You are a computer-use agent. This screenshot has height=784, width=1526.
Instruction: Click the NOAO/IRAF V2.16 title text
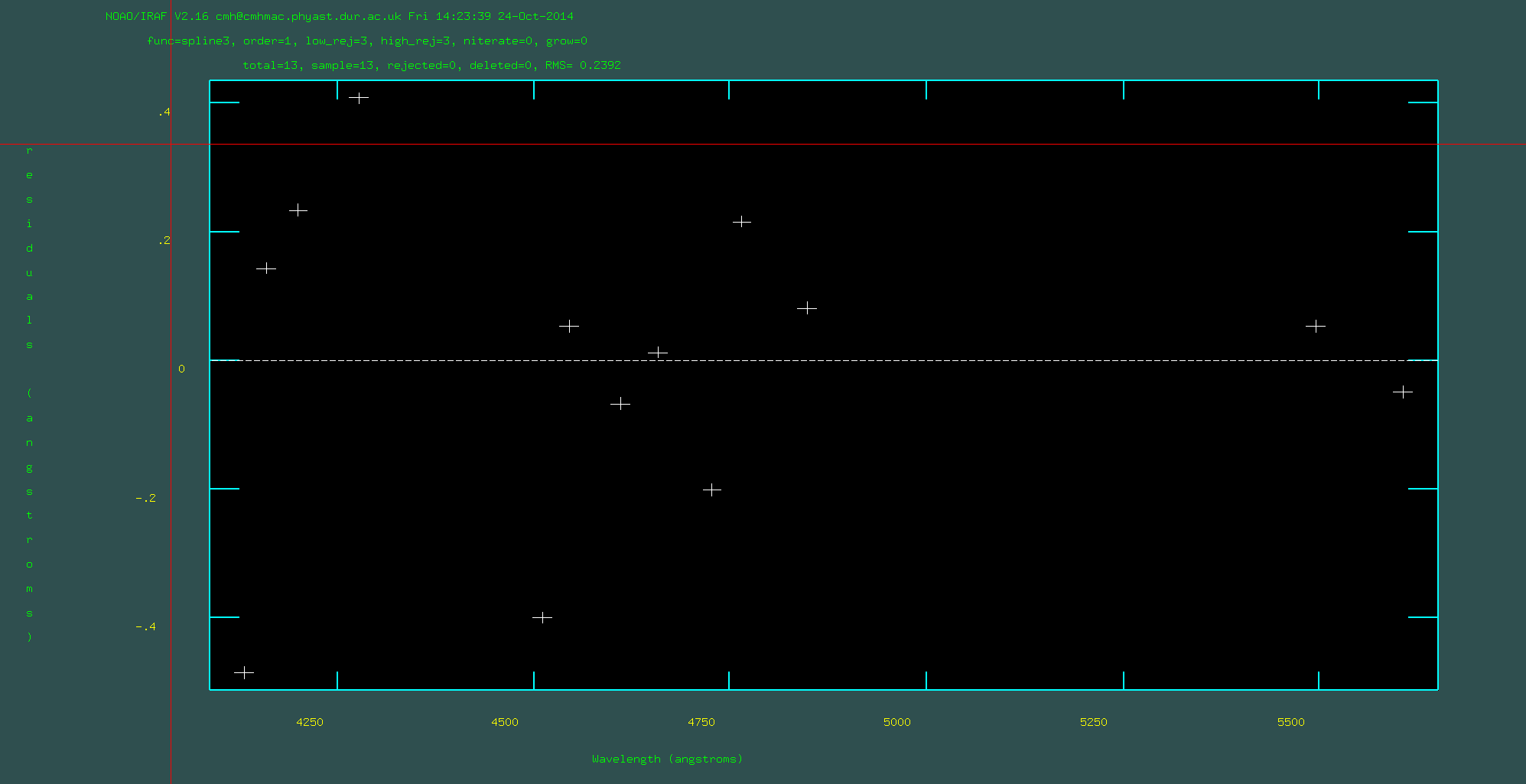157,16
